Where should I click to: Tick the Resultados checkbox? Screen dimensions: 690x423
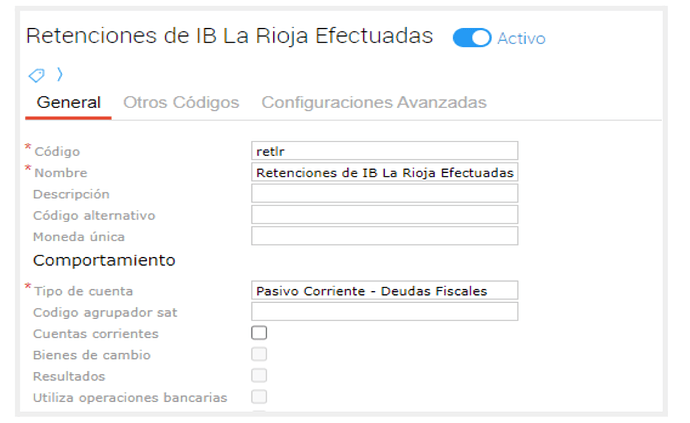pos(259,375)
